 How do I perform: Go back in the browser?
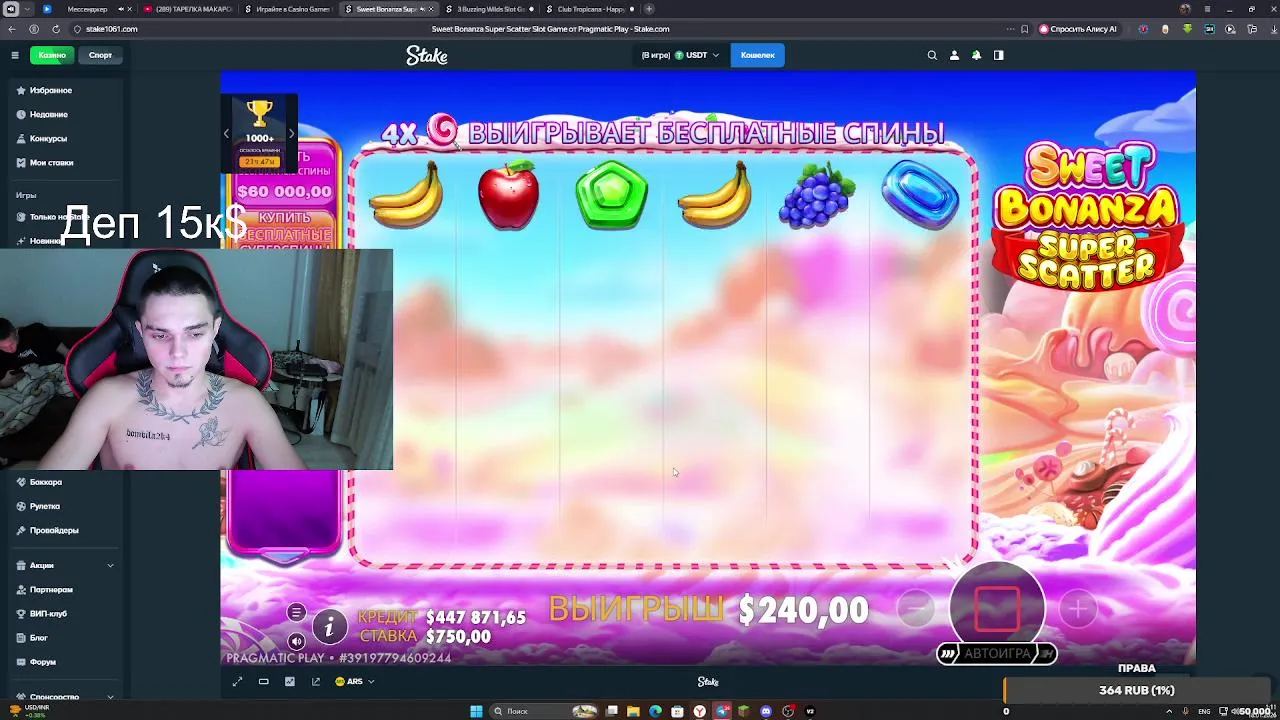point(13,29)
